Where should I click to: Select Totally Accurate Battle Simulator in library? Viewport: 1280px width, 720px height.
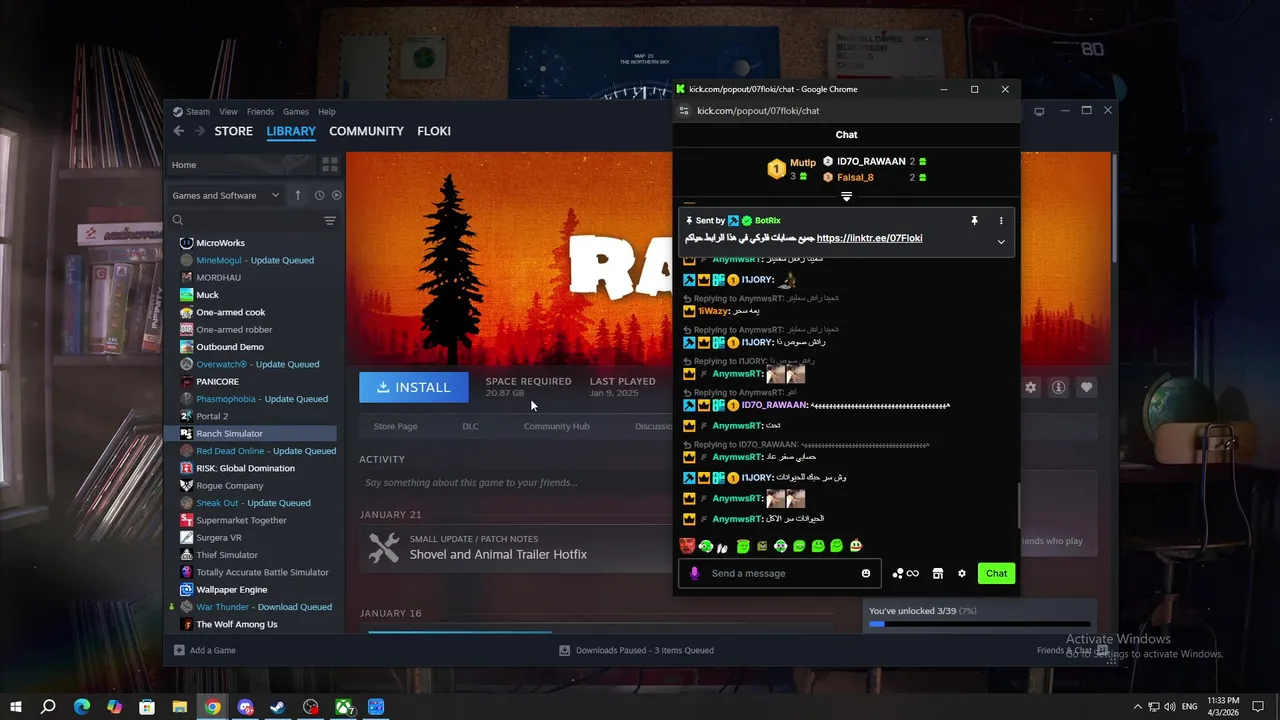[251, 572]
